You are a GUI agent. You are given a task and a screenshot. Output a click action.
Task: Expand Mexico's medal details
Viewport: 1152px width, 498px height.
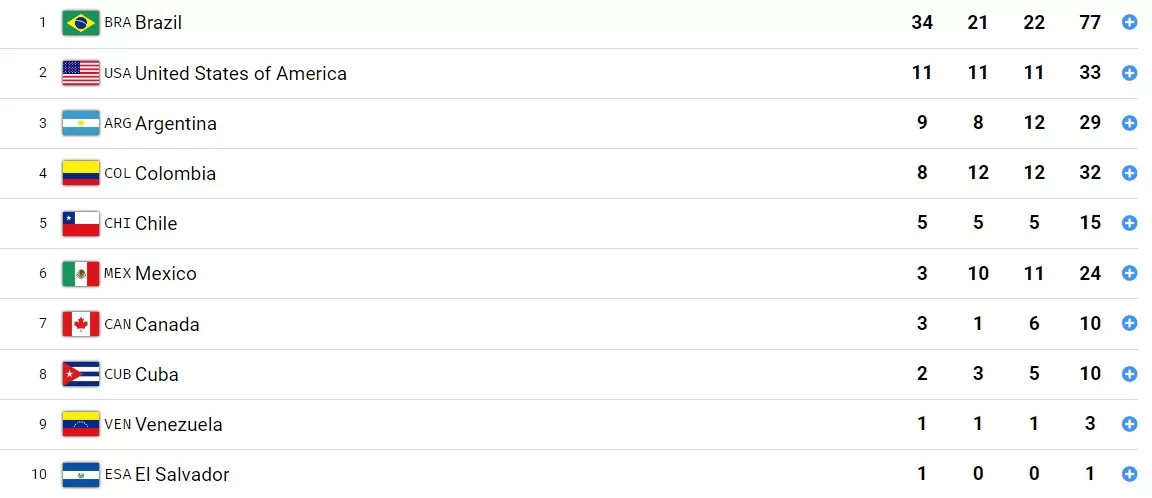pyautogui.click(x=1129, y=273)
